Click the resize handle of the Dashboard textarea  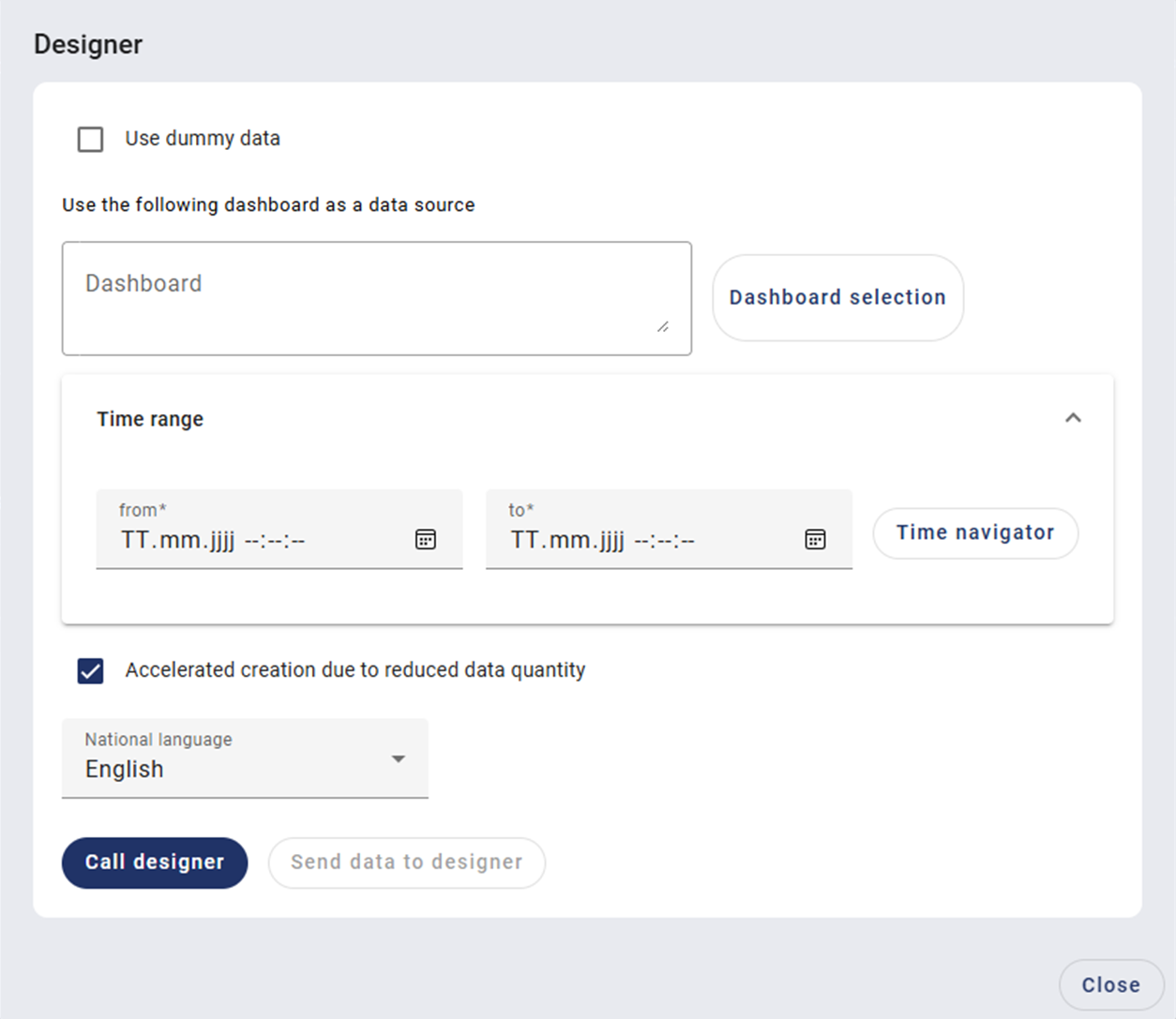(x=663, y=326)
